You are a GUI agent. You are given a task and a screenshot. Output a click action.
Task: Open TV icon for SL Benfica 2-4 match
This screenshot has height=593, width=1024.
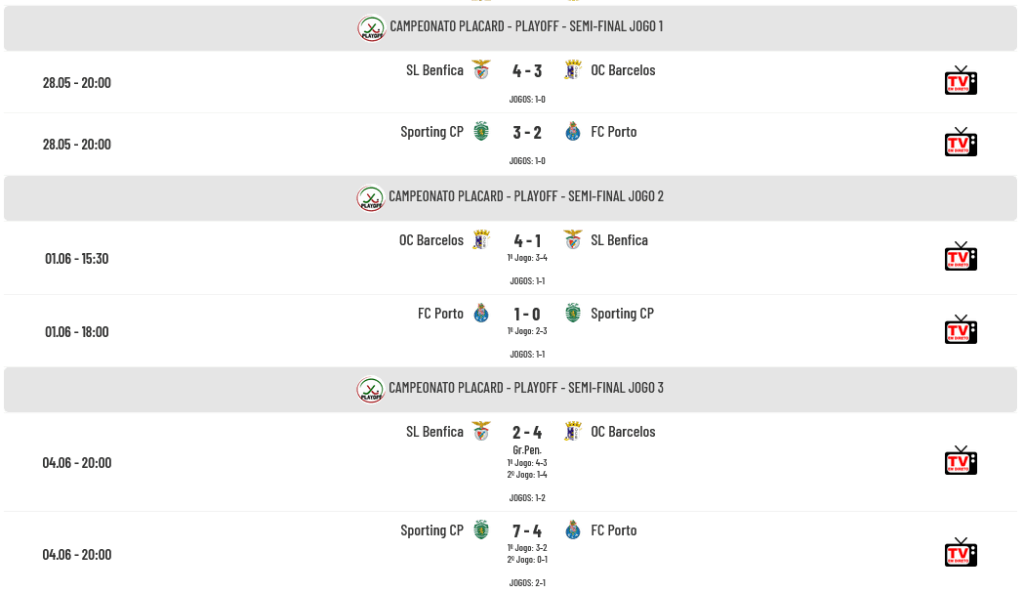961,461
